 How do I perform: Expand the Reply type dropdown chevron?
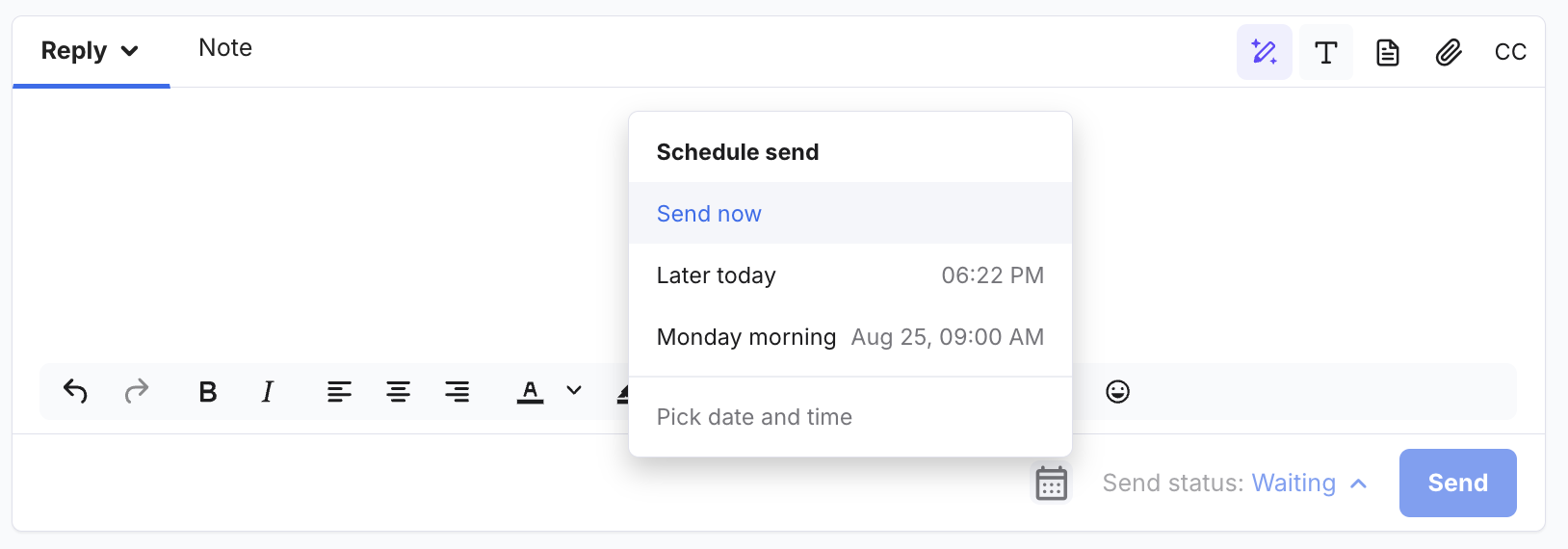point(129,51)
